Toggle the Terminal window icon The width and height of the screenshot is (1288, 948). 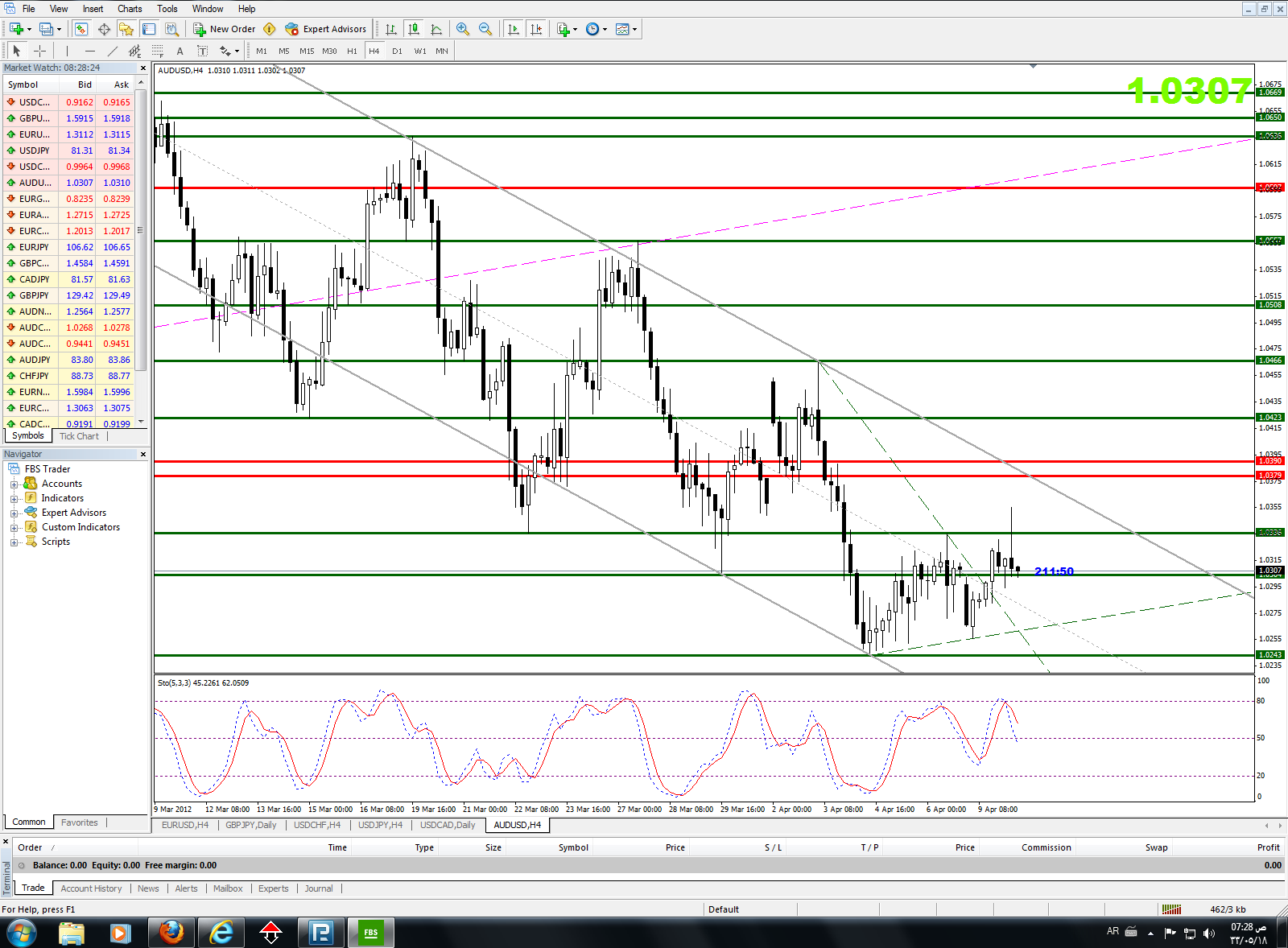[x=149, y=29]
